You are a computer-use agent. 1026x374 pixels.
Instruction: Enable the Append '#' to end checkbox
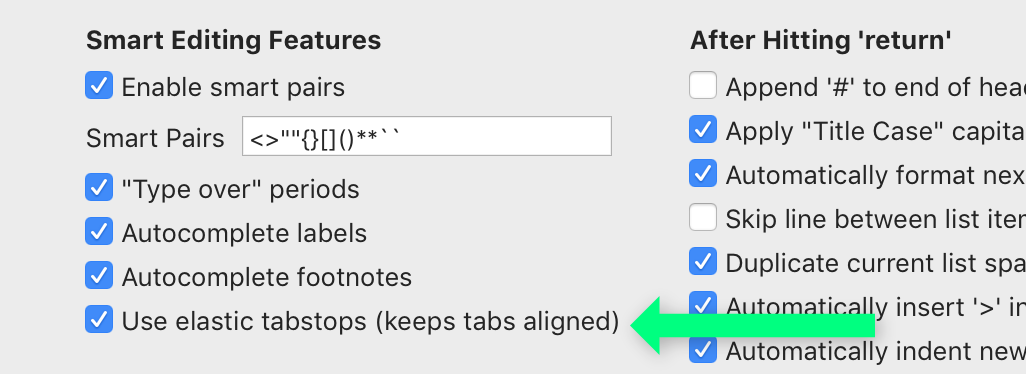coord(703,86)
